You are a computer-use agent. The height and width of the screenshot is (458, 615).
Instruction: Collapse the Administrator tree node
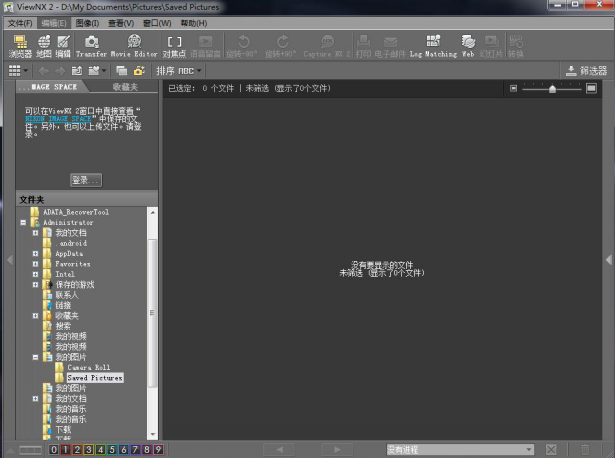(23, 223)
